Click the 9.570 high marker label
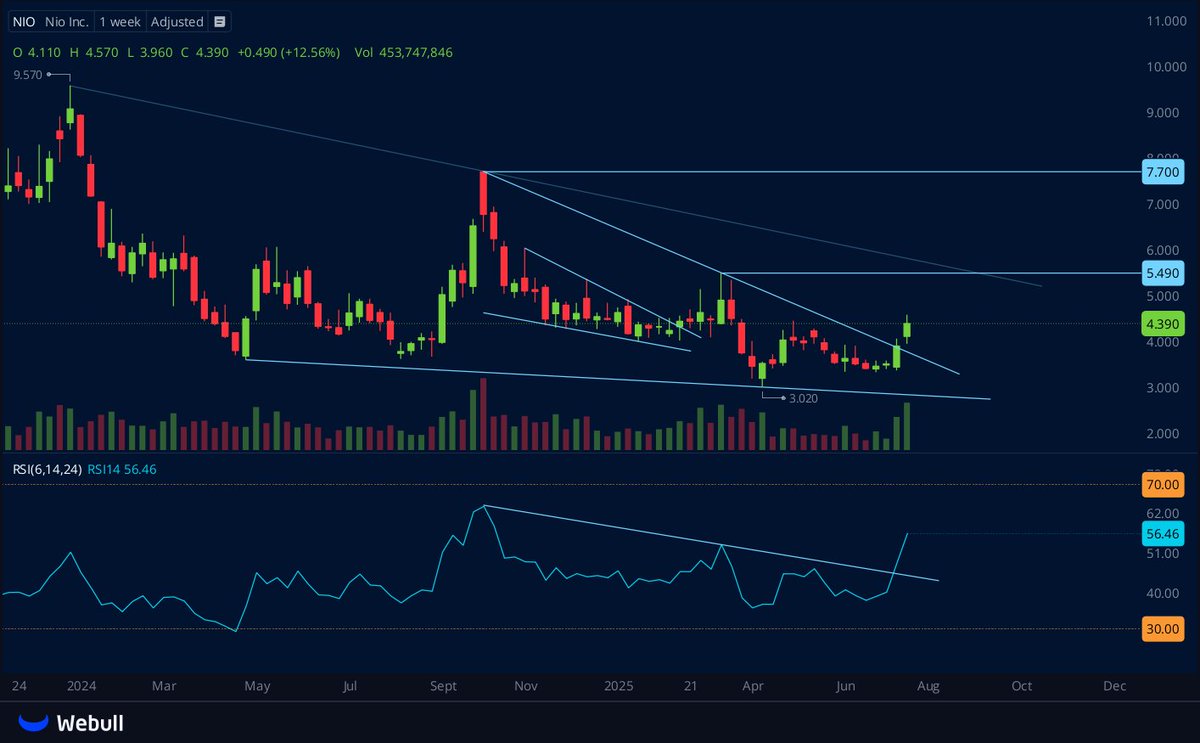This screenshot has width=1200, height=743. [x=27, y=74]
